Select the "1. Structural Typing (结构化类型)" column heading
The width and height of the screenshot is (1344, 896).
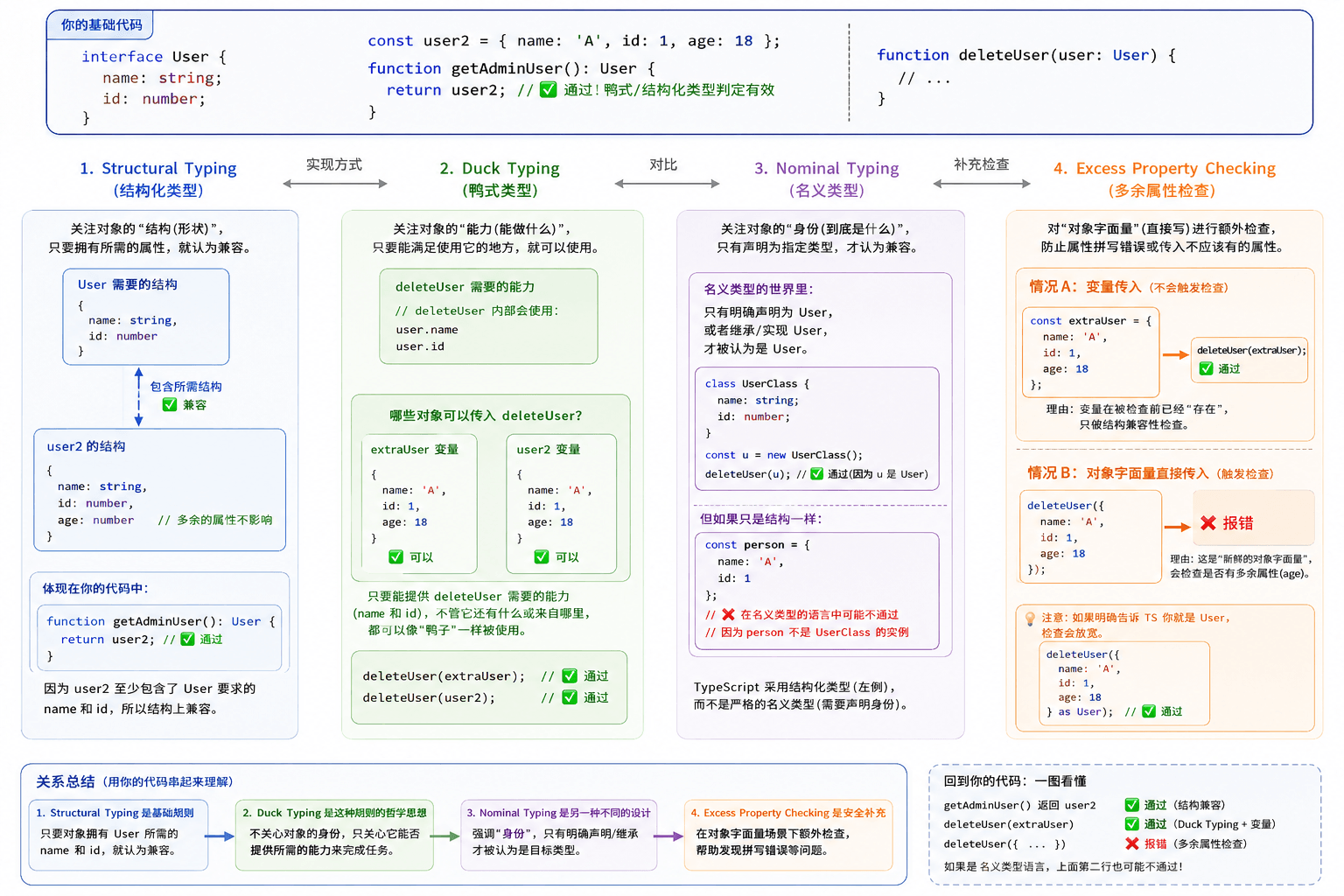(x=158, y=178)
